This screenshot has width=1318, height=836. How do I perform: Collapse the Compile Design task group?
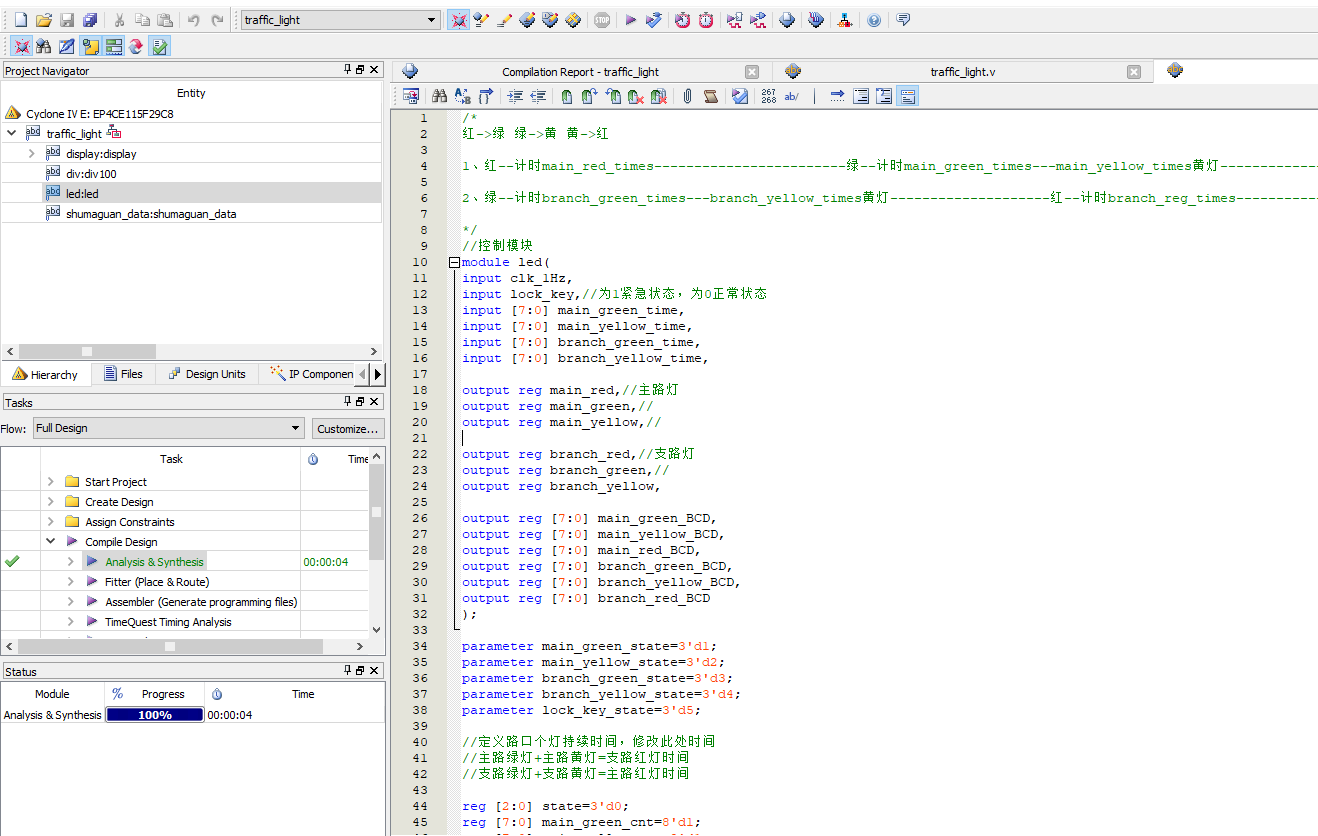50,542
